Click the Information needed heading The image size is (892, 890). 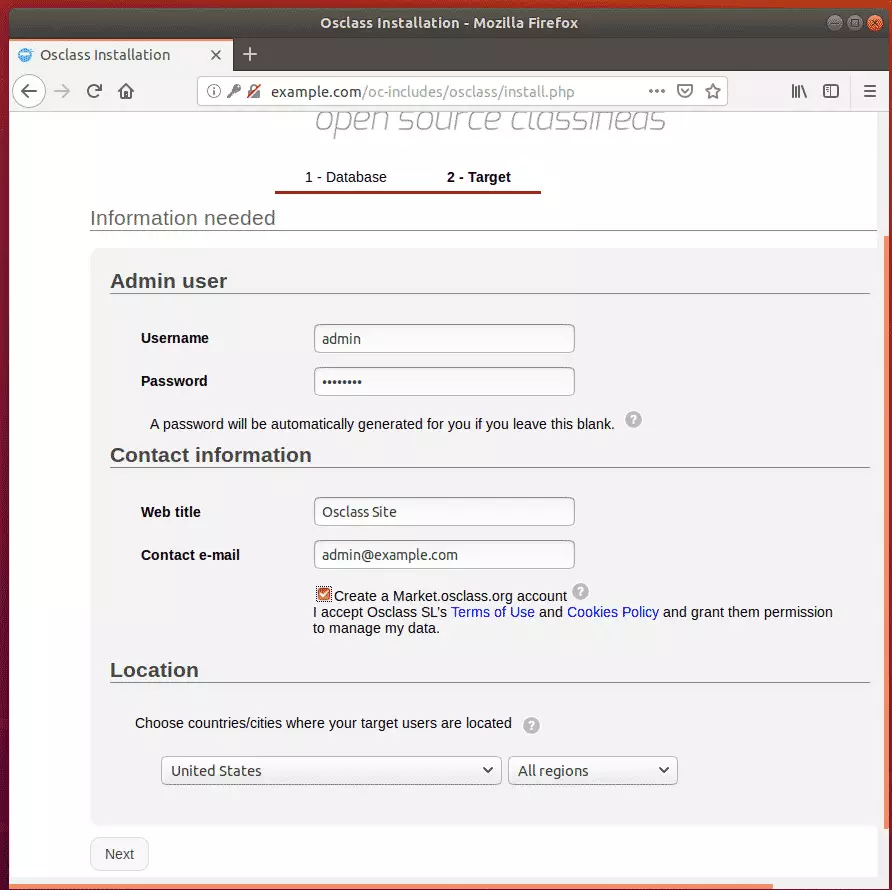tap(183, 218)
